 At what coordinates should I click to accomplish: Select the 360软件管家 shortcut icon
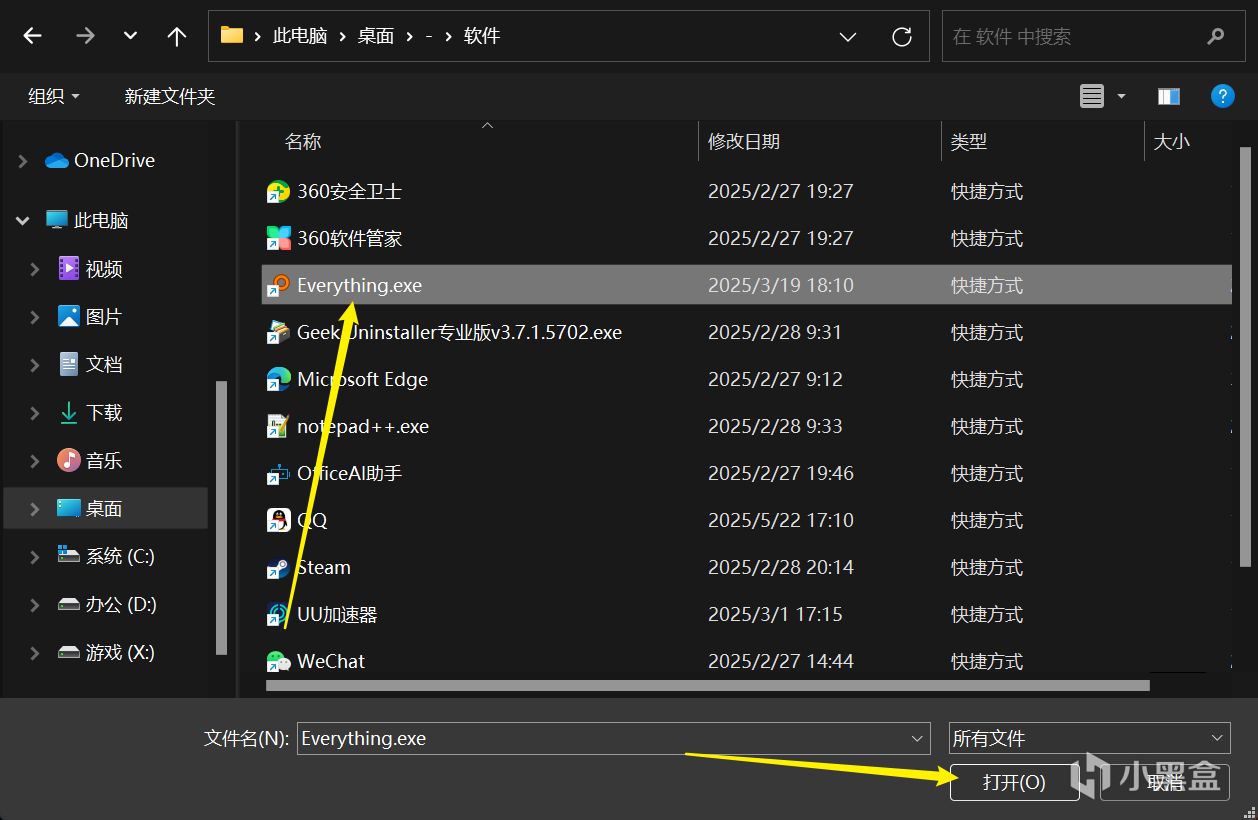click(x=278, y=238)
